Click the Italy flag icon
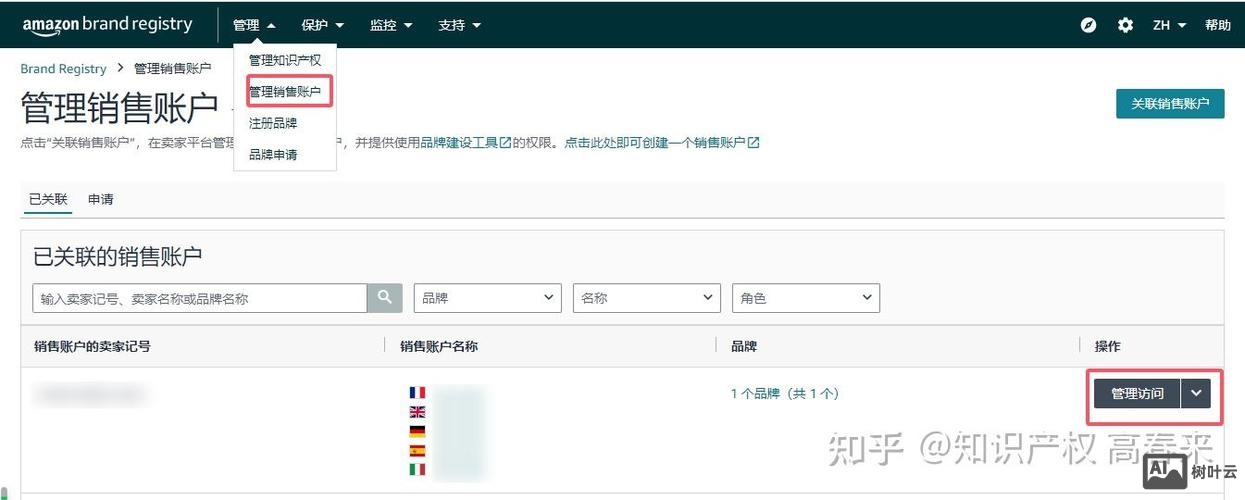 coord(417,469)
